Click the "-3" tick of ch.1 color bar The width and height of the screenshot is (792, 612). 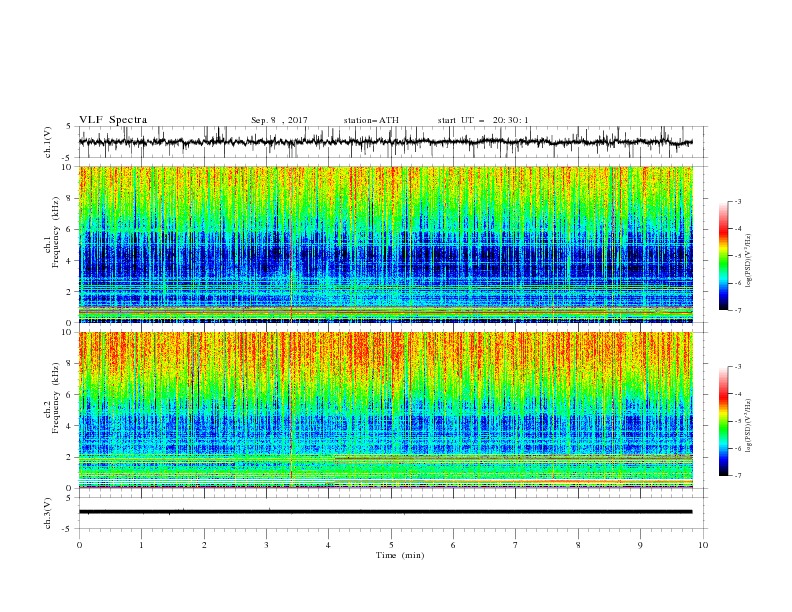[x=737, y=201]
